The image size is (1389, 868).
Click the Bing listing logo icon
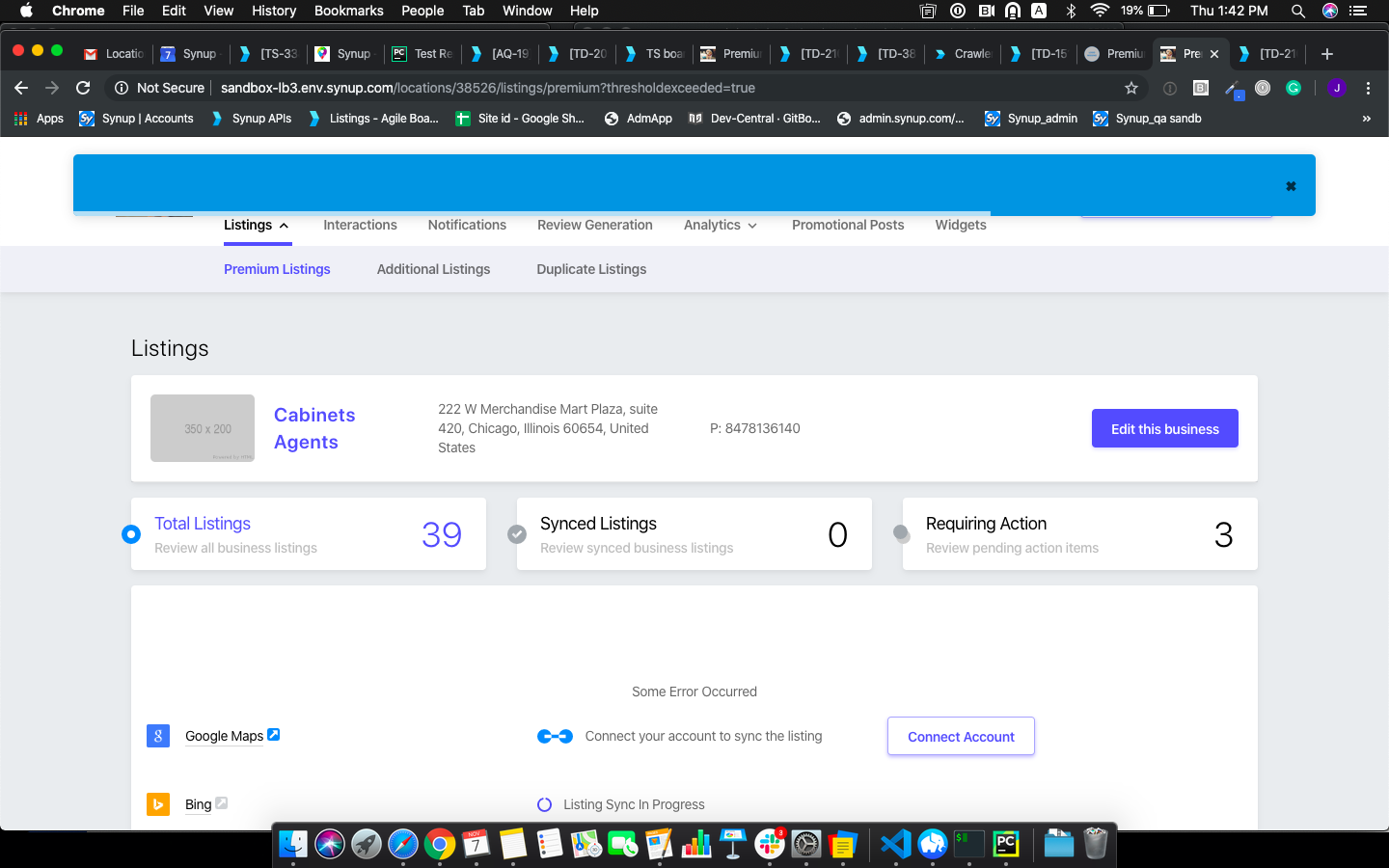click(x=158, y=804)
